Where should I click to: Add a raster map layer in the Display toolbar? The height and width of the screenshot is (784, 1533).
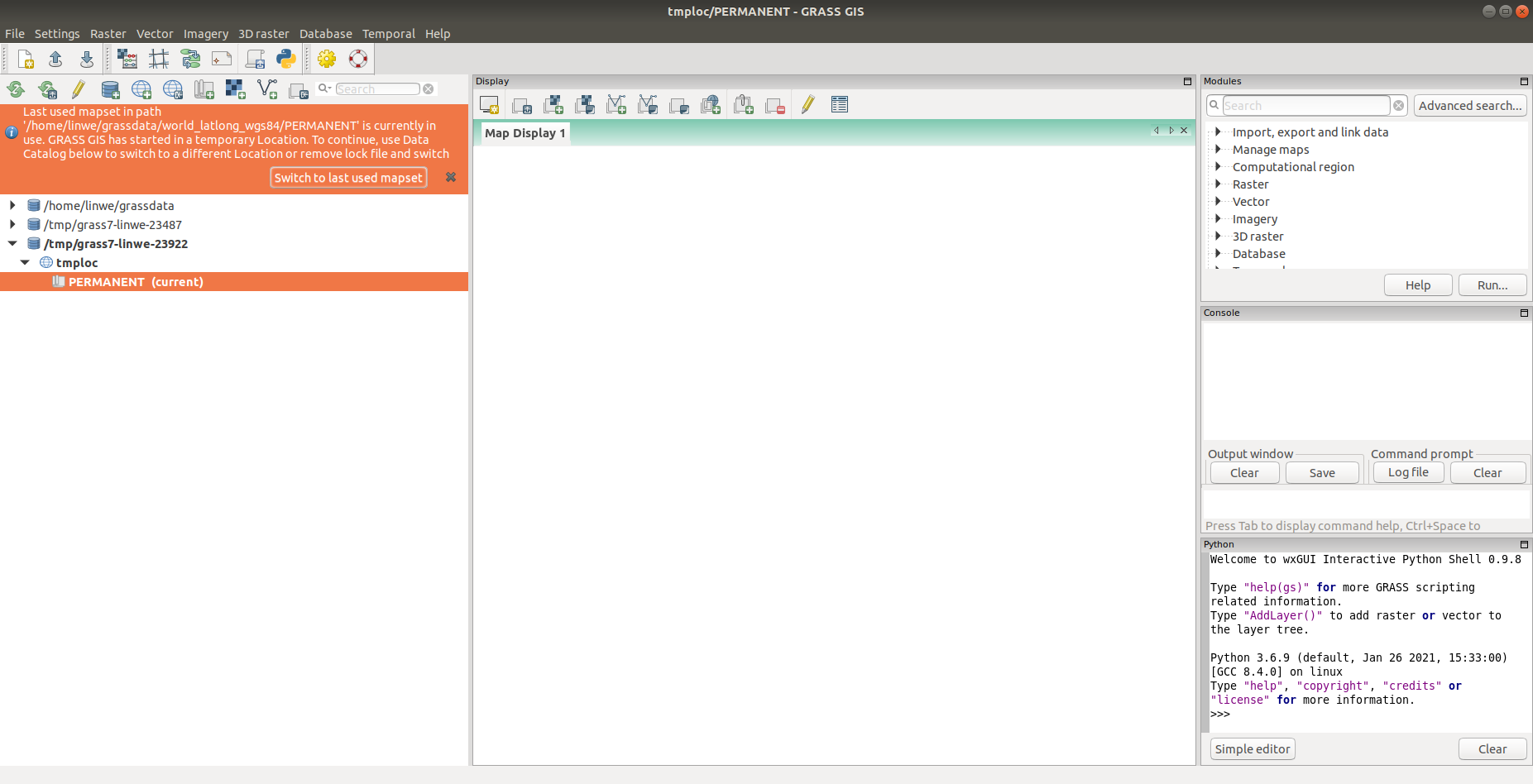(x=553, y=105)
